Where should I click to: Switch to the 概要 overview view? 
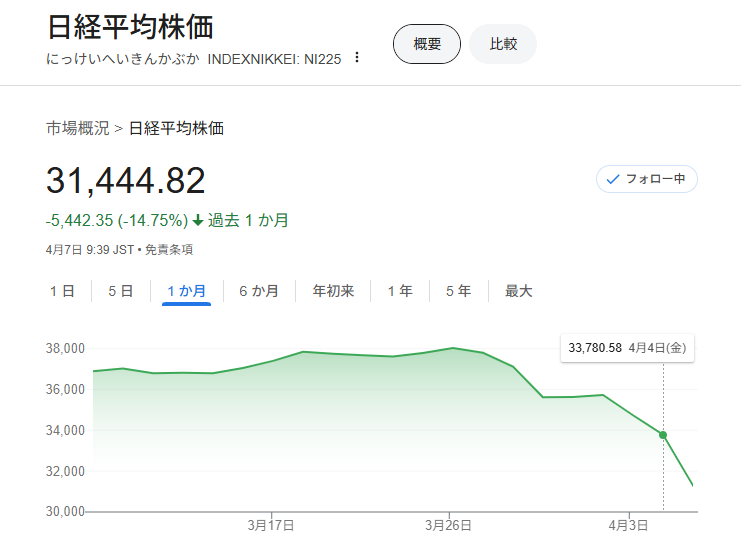427,44
